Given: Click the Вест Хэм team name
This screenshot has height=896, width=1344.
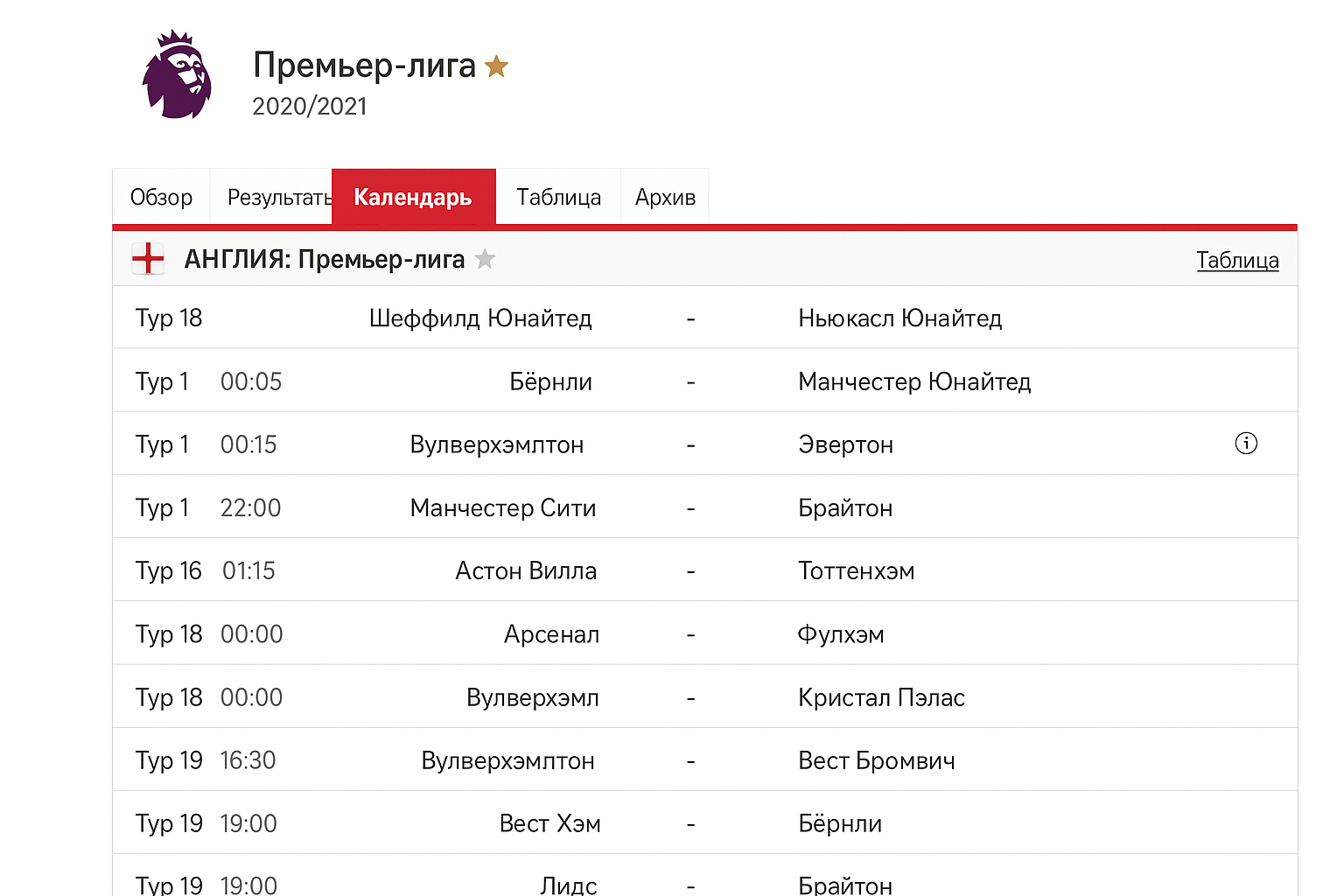Looking at the screenshot, I should [x=550, y=822].
